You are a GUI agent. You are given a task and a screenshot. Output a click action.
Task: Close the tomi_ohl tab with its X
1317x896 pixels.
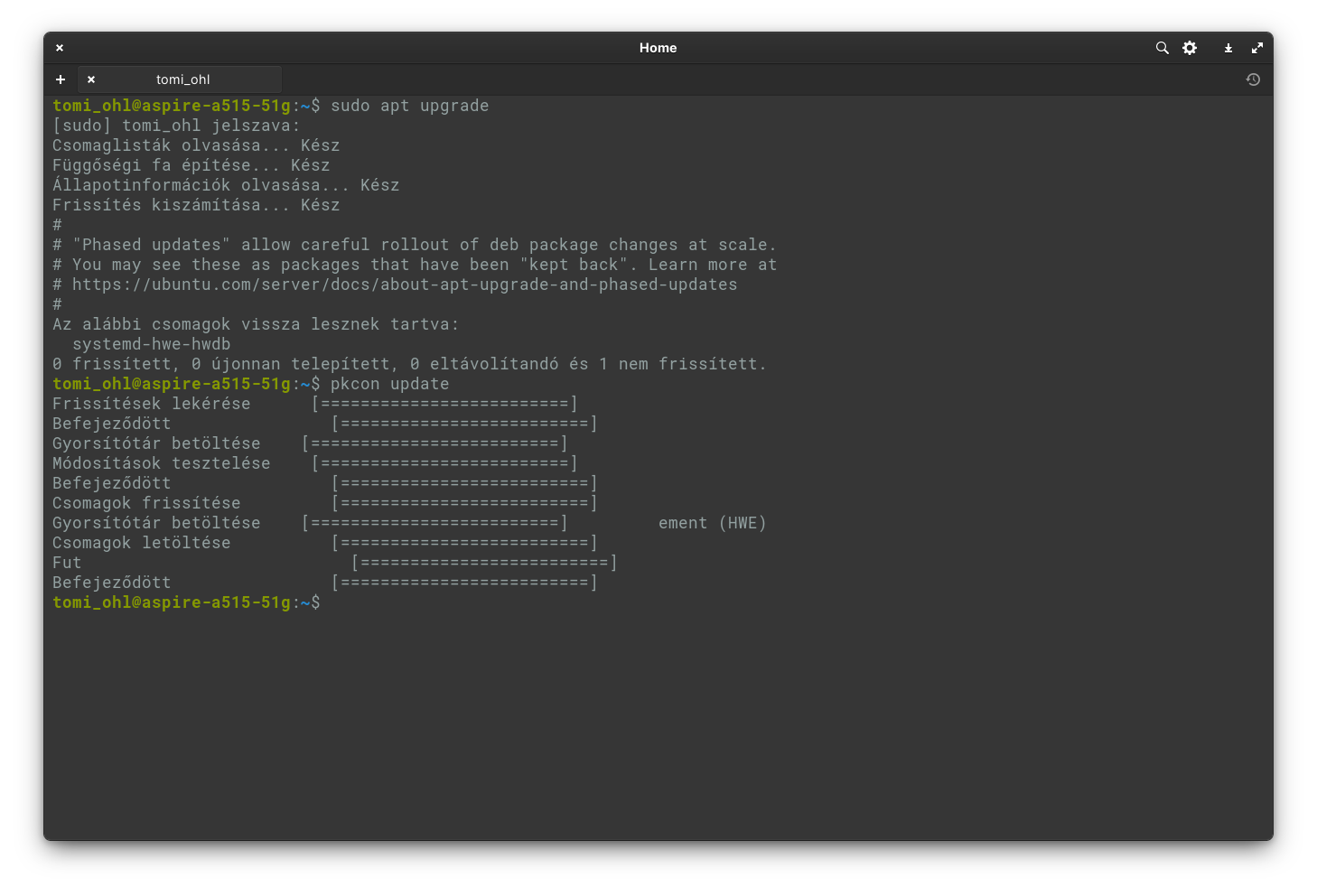(x=91, y=79)
